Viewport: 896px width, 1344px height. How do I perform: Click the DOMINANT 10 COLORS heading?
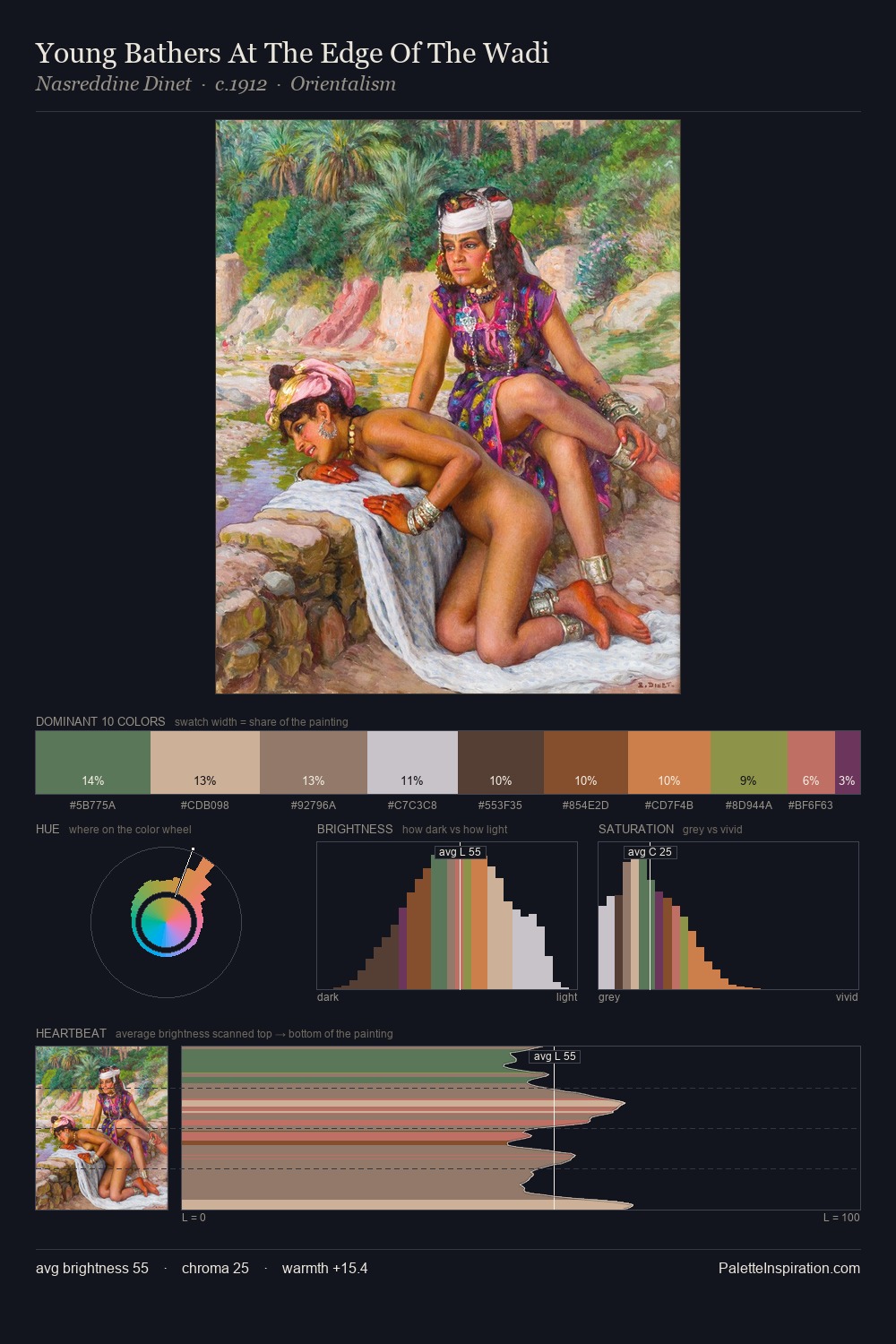point(100,721)
